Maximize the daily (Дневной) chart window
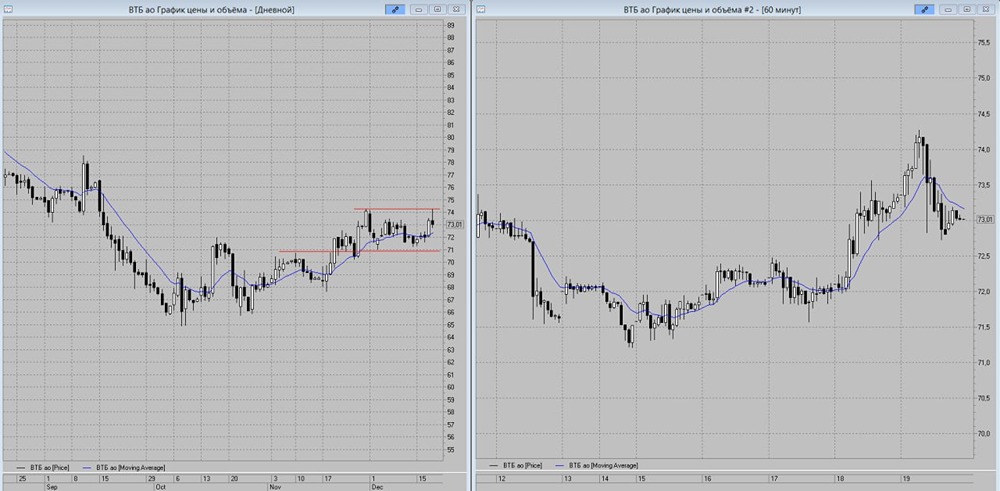1000x491 pixels. [438, 9]
